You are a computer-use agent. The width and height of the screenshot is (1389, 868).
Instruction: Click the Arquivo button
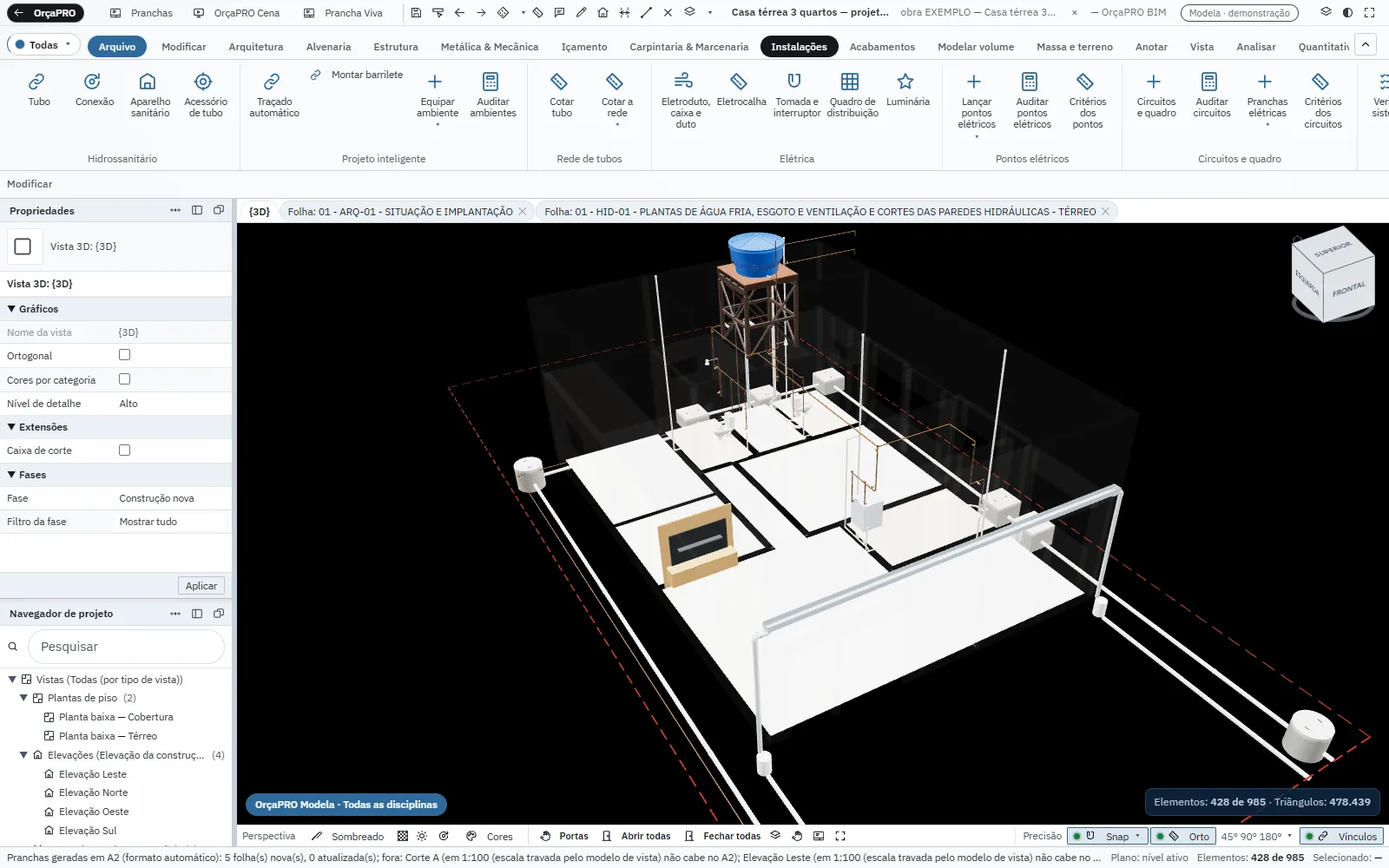click(116, 47)
